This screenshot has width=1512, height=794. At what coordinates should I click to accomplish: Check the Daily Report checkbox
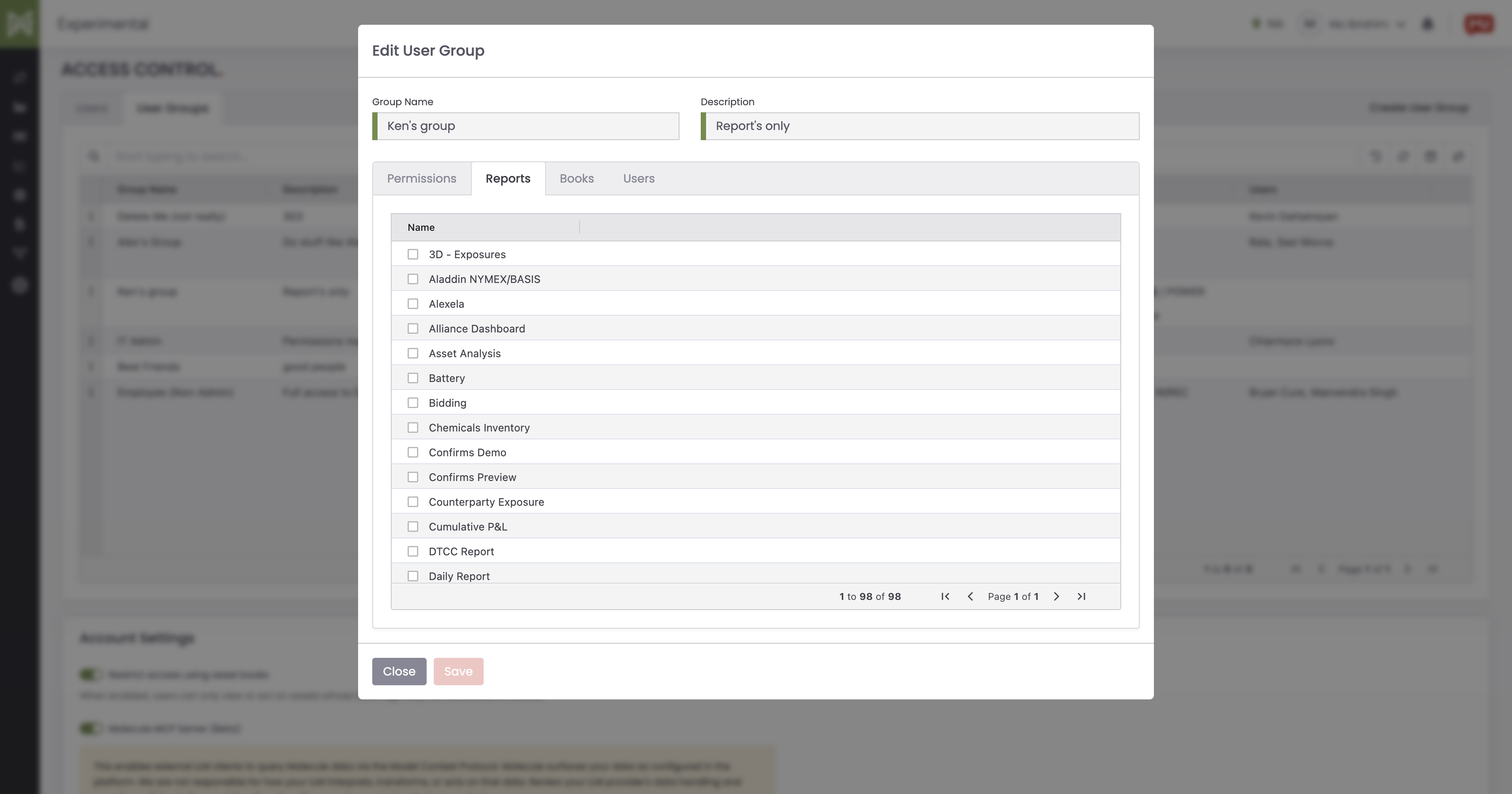pyautogui.click(x=412, y=576)
